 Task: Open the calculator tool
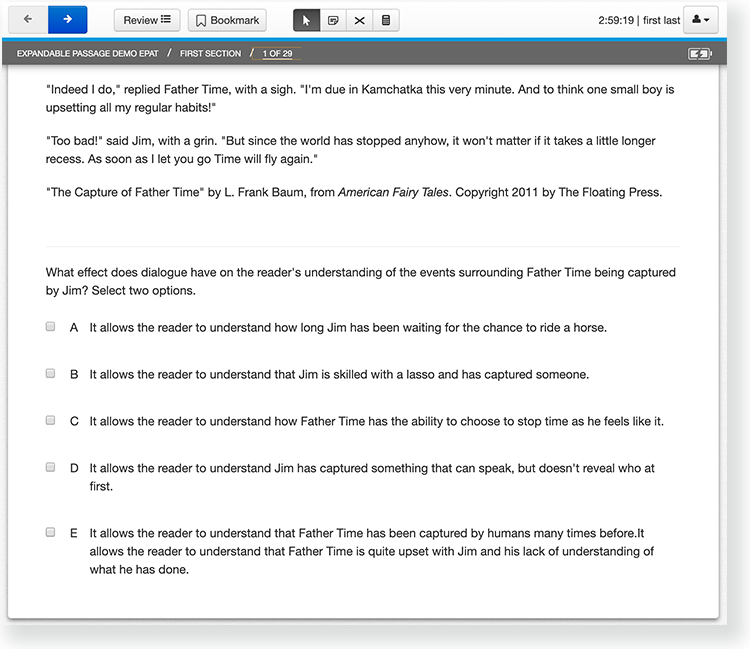click(x=386, y=20)
